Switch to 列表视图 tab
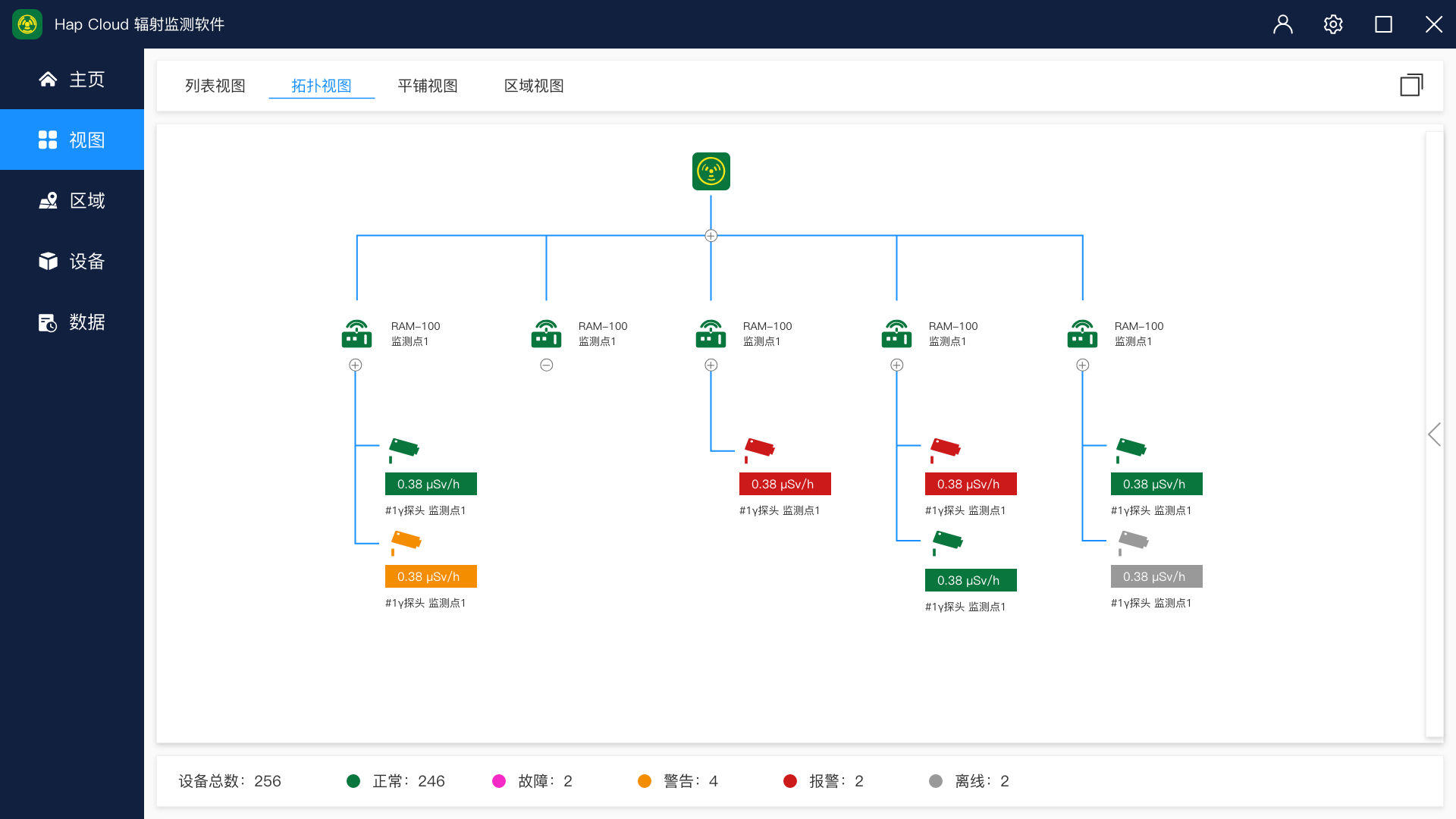1456x819 pixels. click(x=215, y=86)
